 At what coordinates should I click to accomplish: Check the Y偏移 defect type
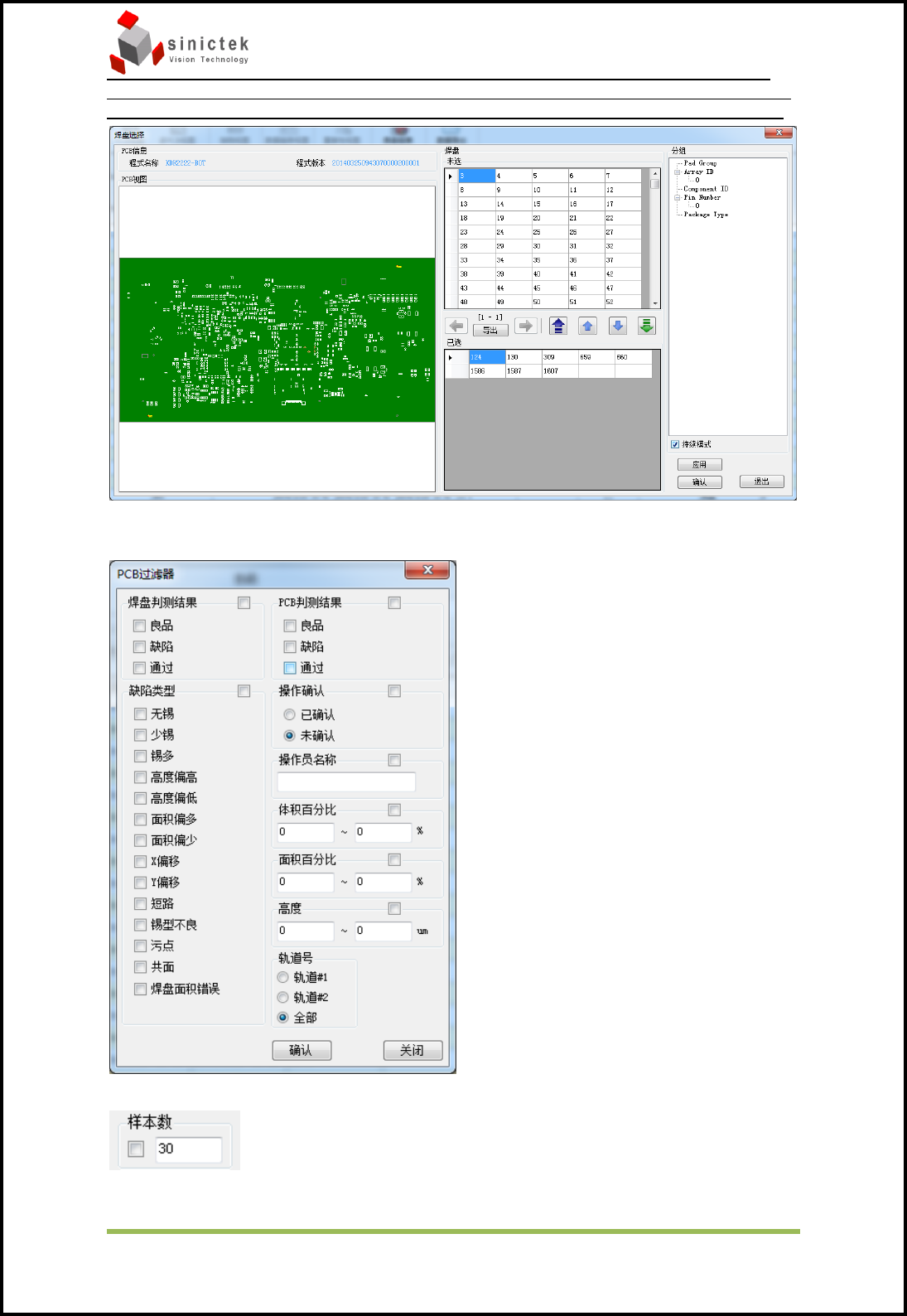140,883
